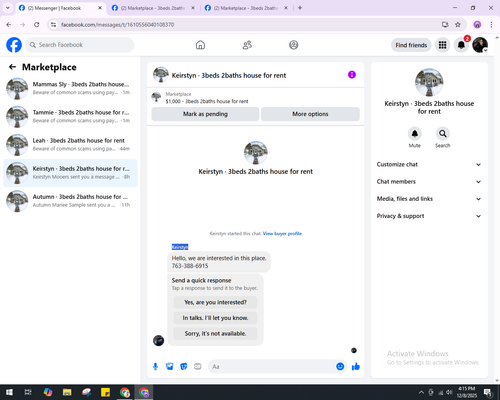Mute this chat with the bell icon

tap(415, 134)
